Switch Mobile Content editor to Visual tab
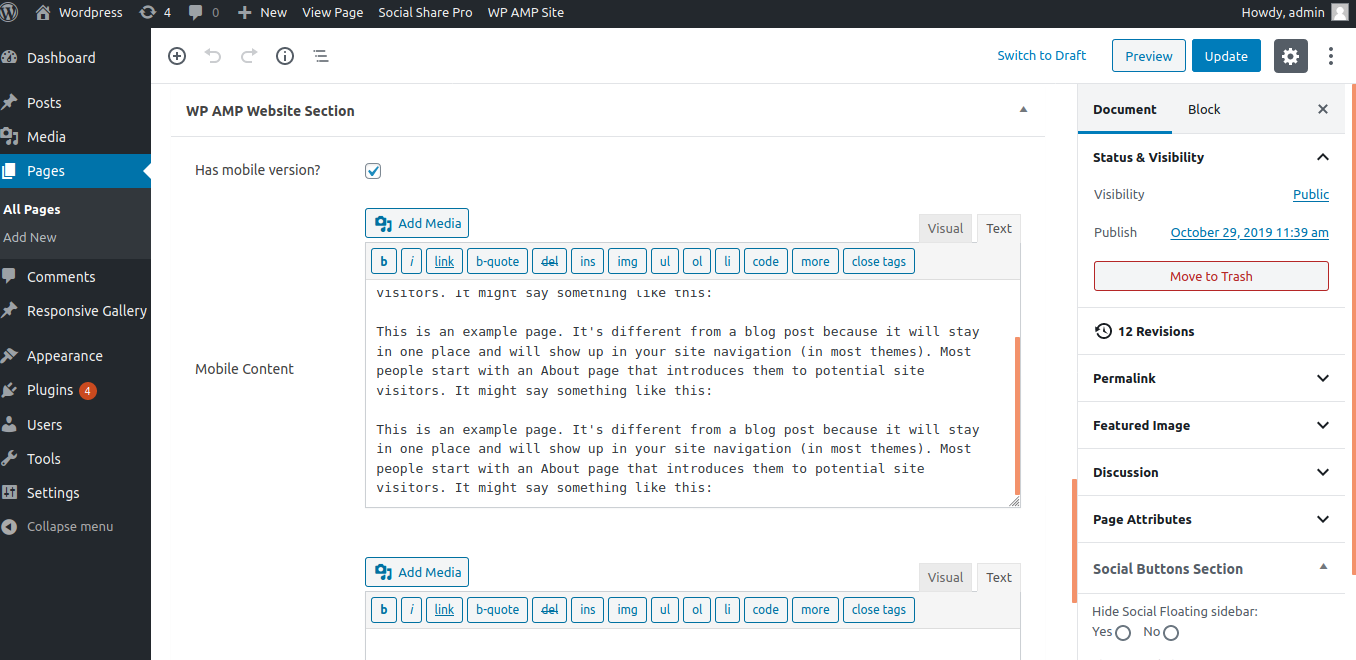Screen dimensions: 1356x660 coord(945,228)
